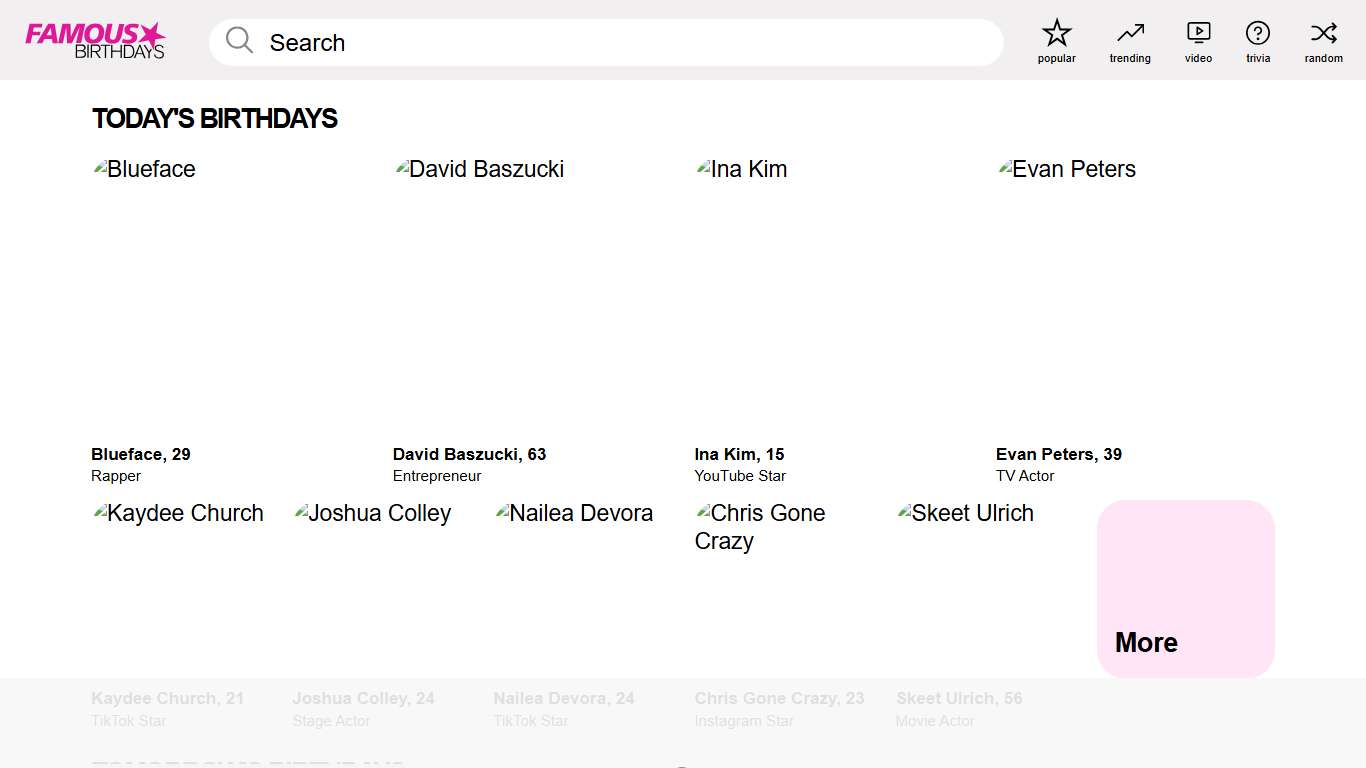The image size is (1366, 768).
Task: Open the Blueface, 29 name link
Action: 140,454
